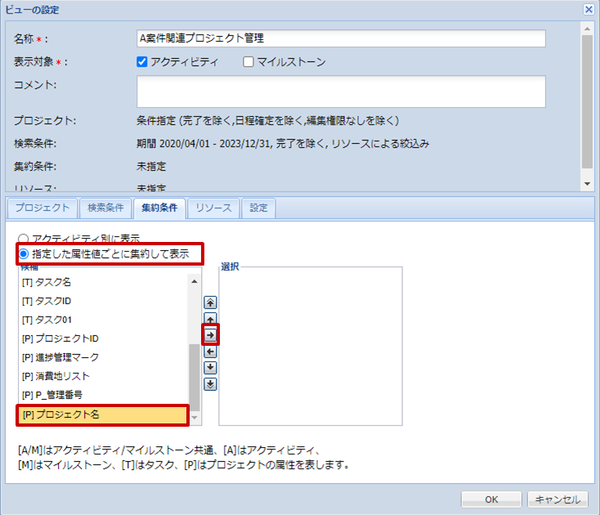Open the プロジェクト tab
The width and height of the screenshot is (600, 515).
pos(42,208)
